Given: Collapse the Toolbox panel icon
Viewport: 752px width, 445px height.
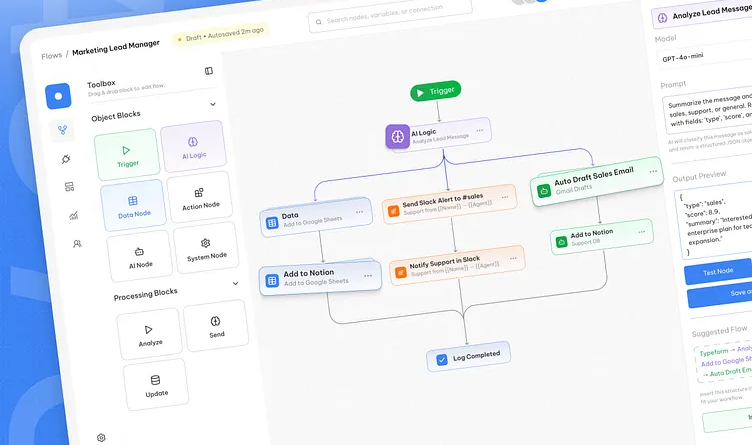Looking at the screenshot, I should 209,71.
